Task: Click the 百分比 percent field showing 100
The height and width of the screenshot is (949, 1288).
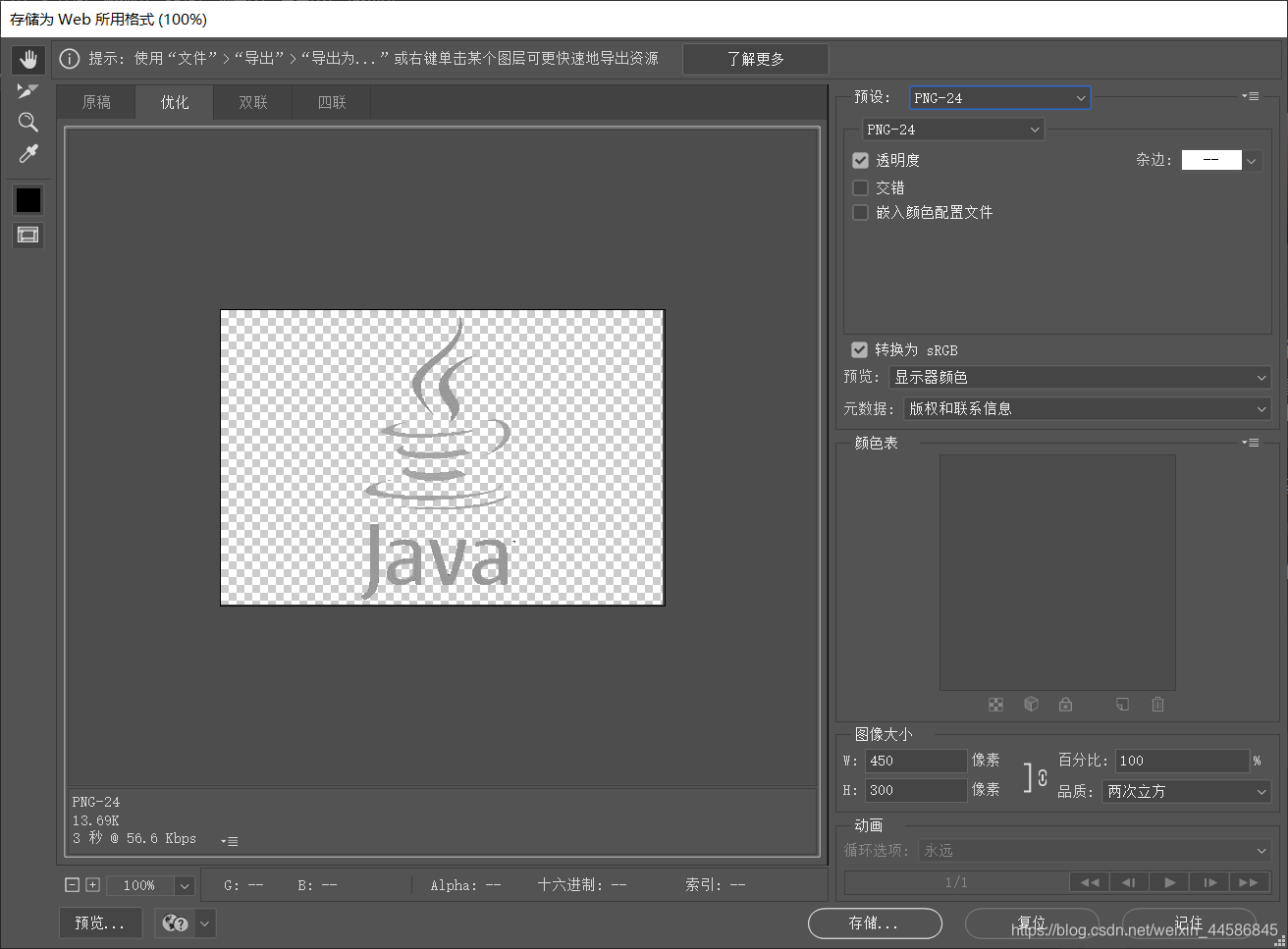Action: pyautogui.click(x=1182, y=761)
